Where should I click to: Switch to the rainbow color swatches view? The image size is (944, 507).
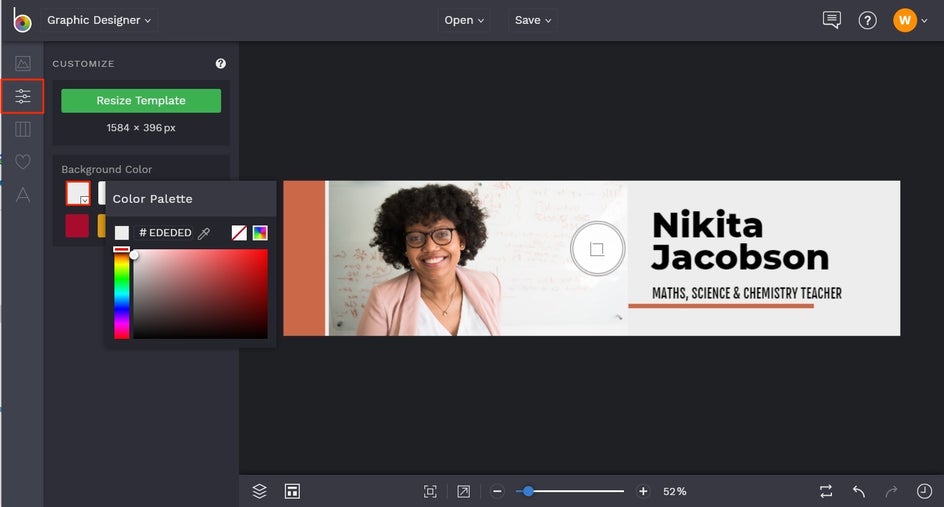point(260,233)
